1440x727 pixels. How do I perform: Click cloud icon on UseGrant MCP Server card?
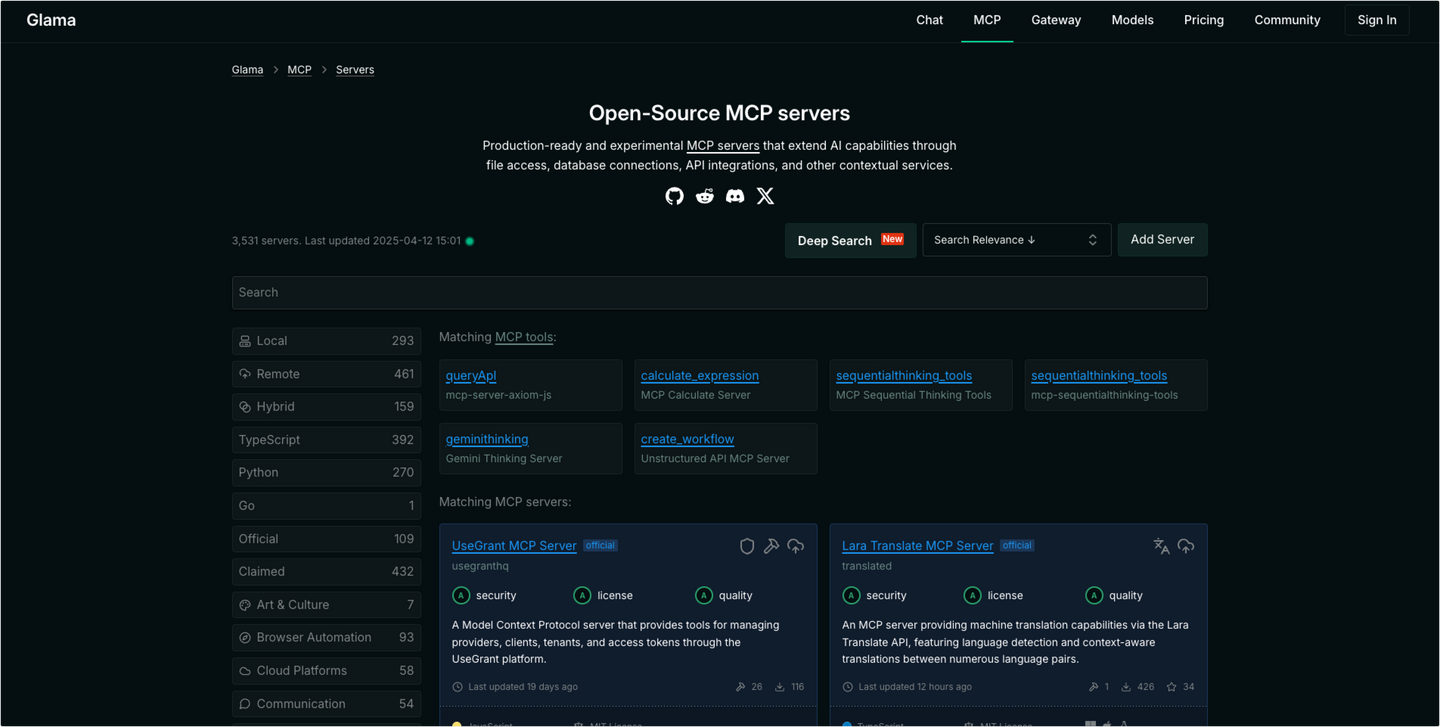pyautogui.click(x=796, y=546)
